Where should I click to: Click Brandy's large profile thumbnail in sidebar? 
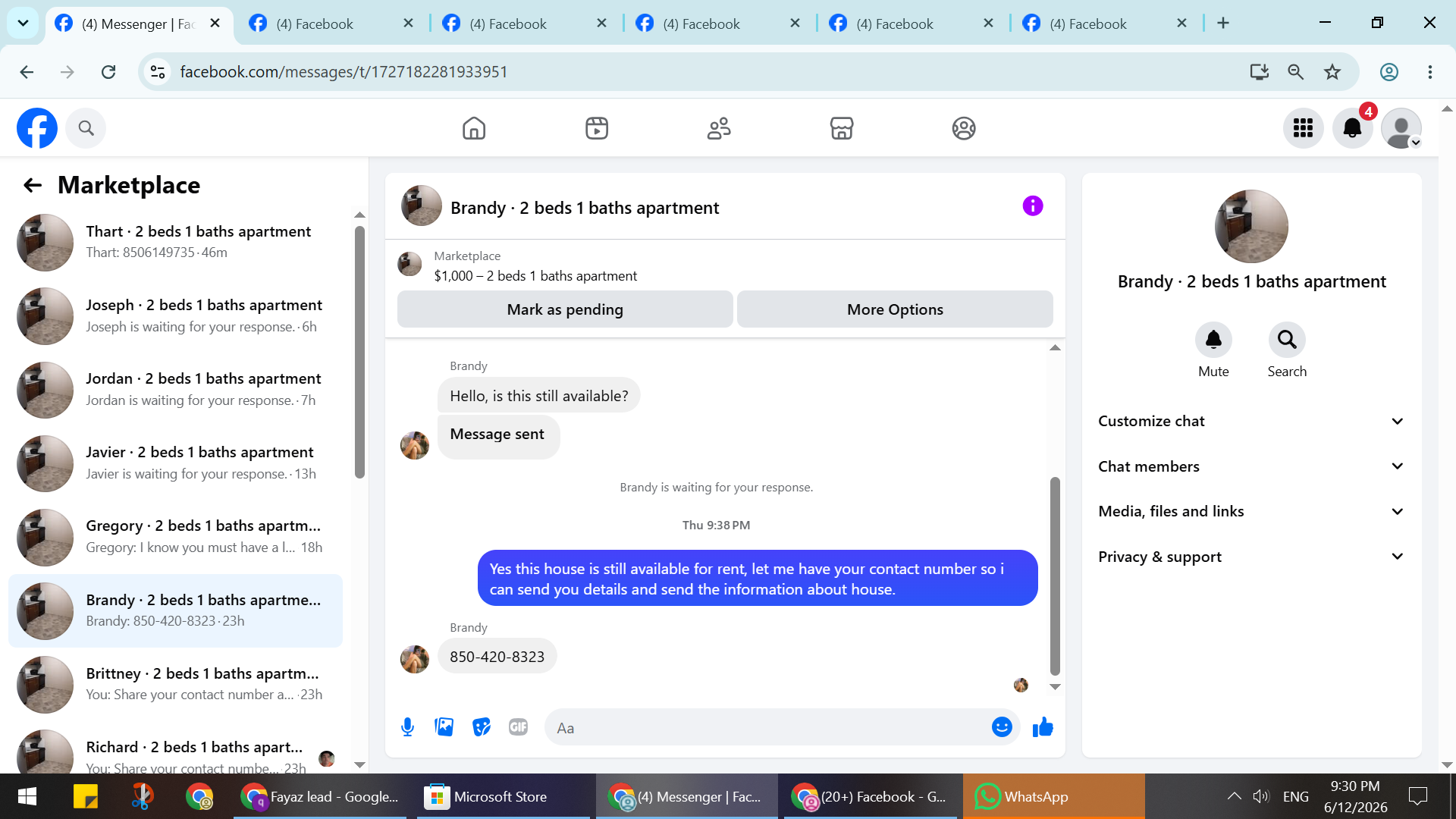1251,226
